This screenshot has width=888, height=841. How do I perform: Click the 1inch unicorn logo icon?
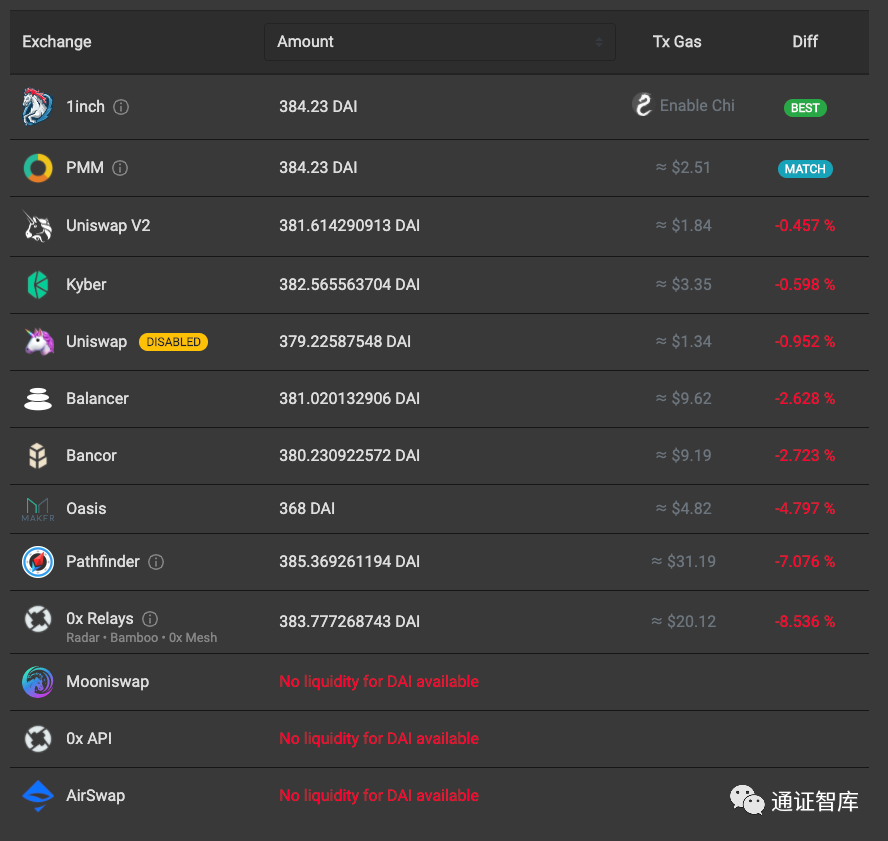(37, 107)
